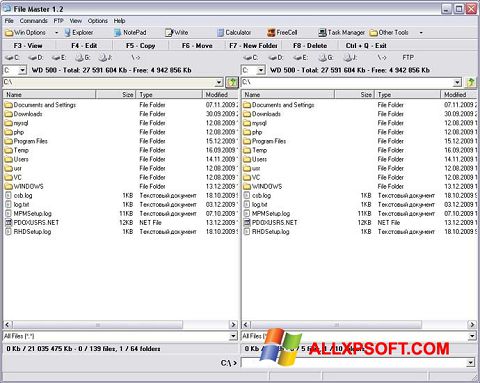Launch NotePad from the toolbar

coord(130,33)
